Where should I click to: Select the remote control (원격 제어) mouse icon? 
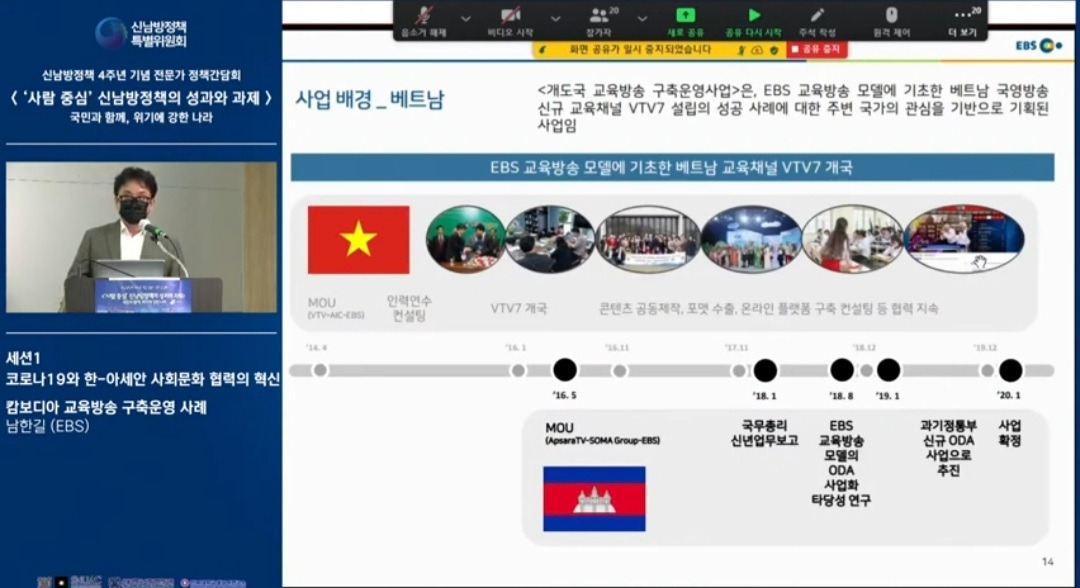pos(891,21)
